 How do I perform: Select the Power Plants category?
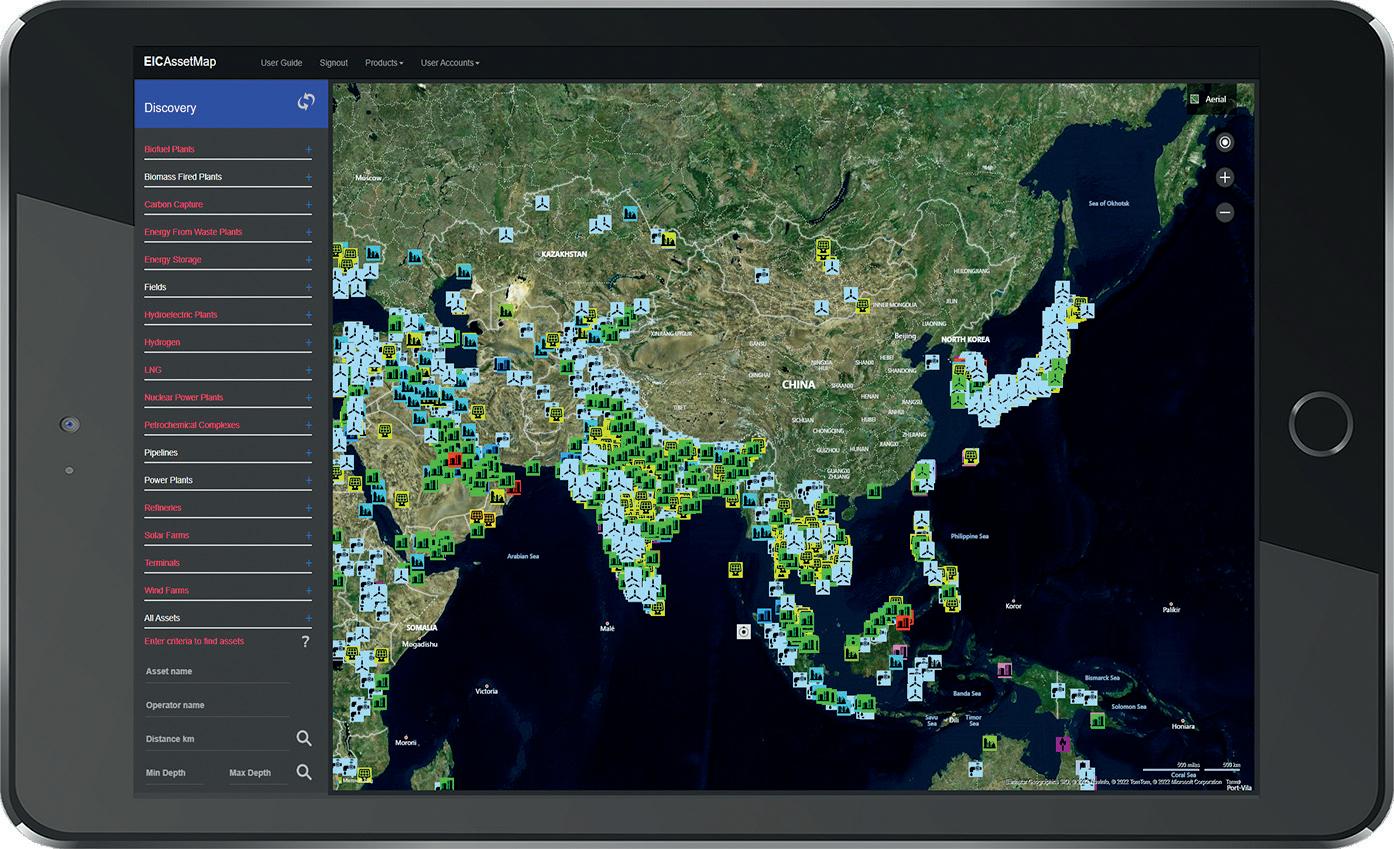point(168,480)
